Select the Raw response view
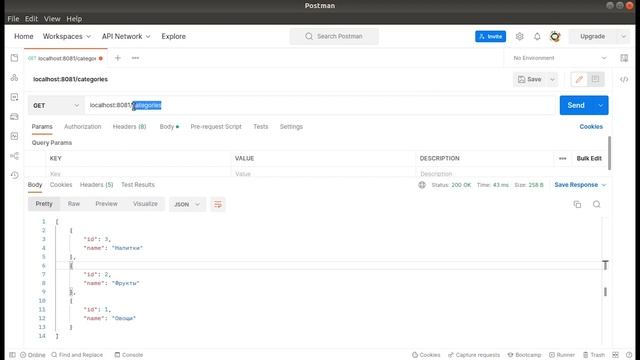 coord(74,204)
